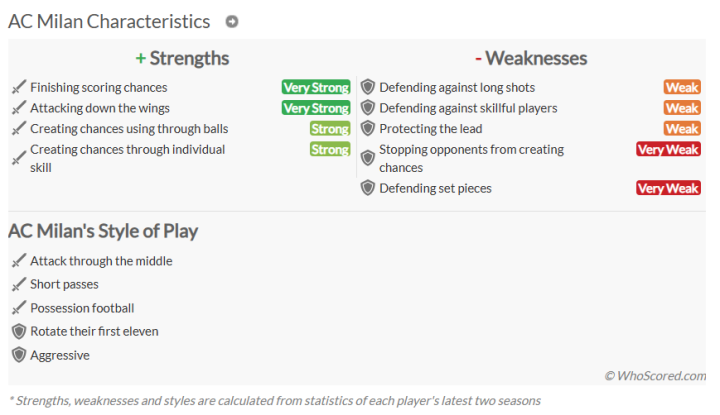The height and width of the screenshot is (415, 720).
Task: Click Stopping opponents from creating chances
Action: pos(471,158)
